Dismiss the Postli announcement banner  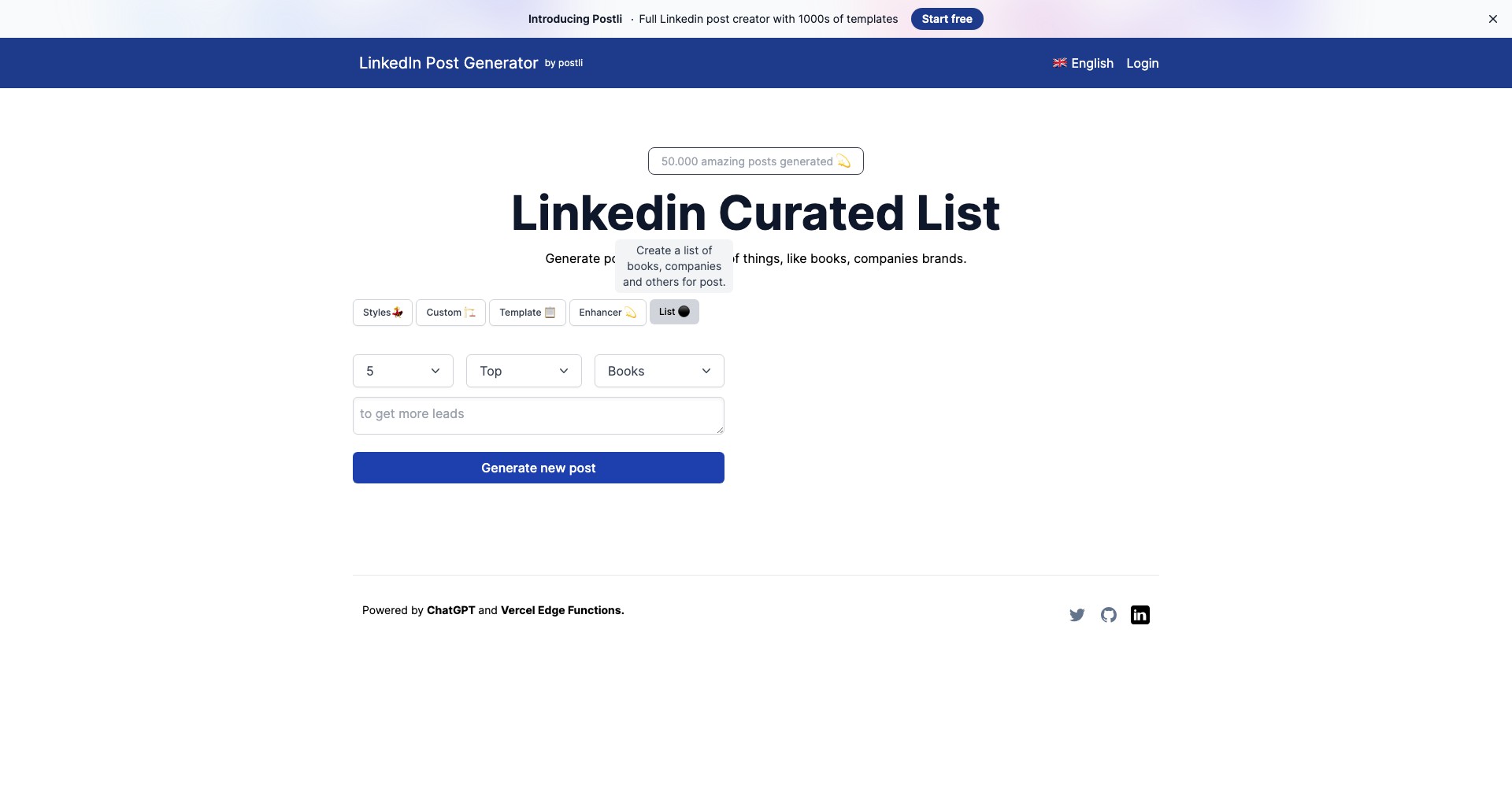point(1492,19)
